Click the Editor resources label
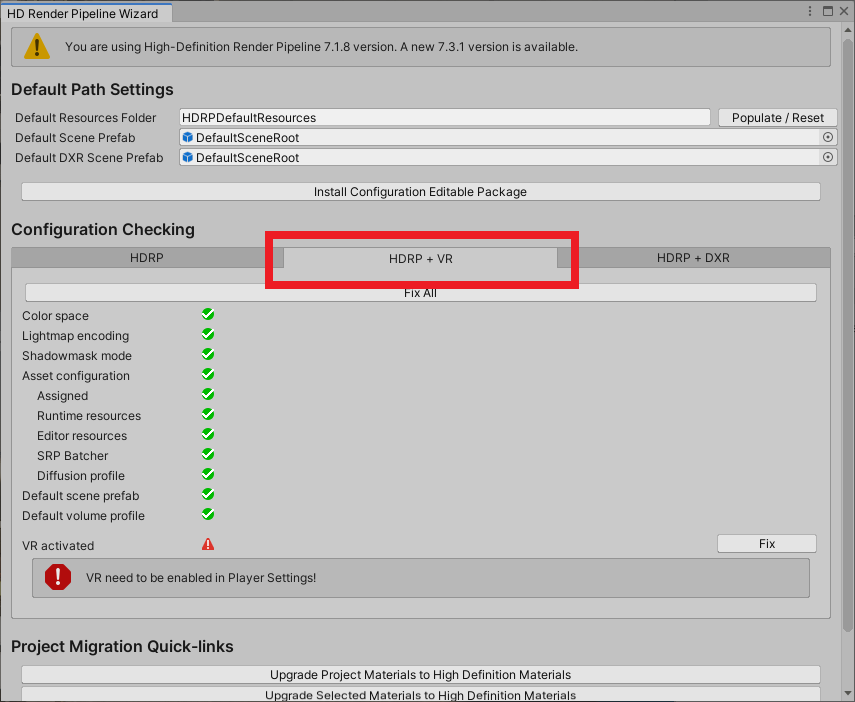 pyautogui.click(x=82, y=436)
